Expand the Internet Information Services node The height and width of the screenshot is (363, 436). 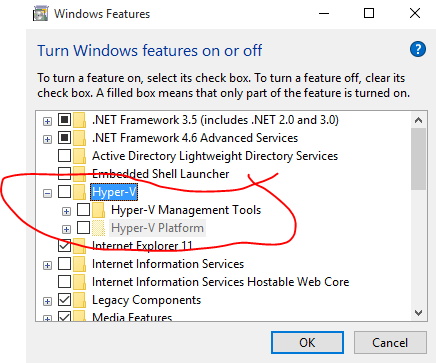[x=47, y=265]
